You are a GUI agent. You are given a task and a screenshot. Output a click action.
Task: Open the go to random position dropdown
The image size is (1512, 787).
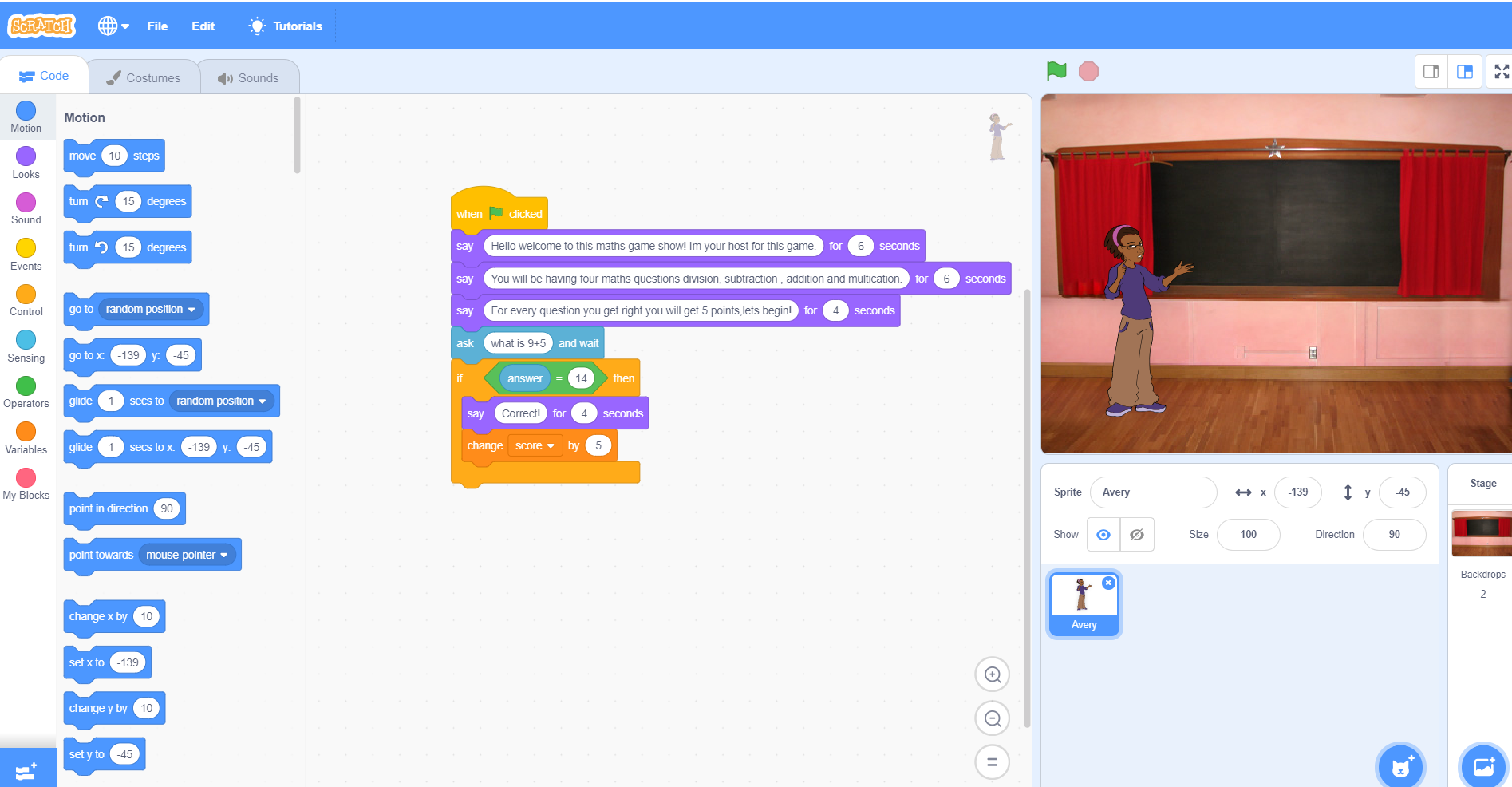[150, 310]
